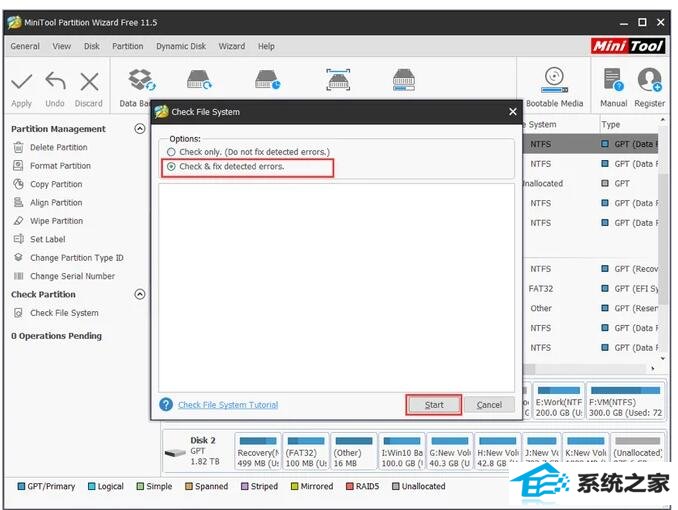Viewport: 678px width, 510px height.
Task: Click the Wipe Partition icon in sidebar
Action: pyautogui.click(x=18, y=221)
